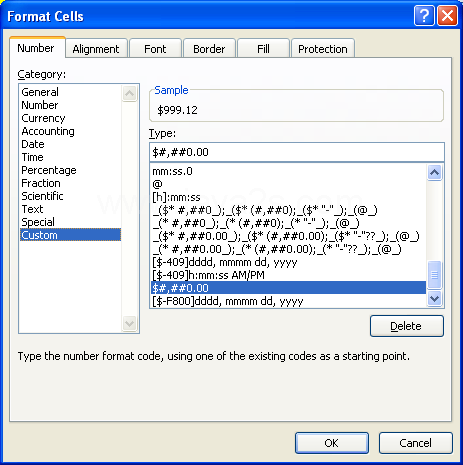Viewport: 463px width, 465px height.
Task: Choose the Accounting category
Action: point(70,131)
